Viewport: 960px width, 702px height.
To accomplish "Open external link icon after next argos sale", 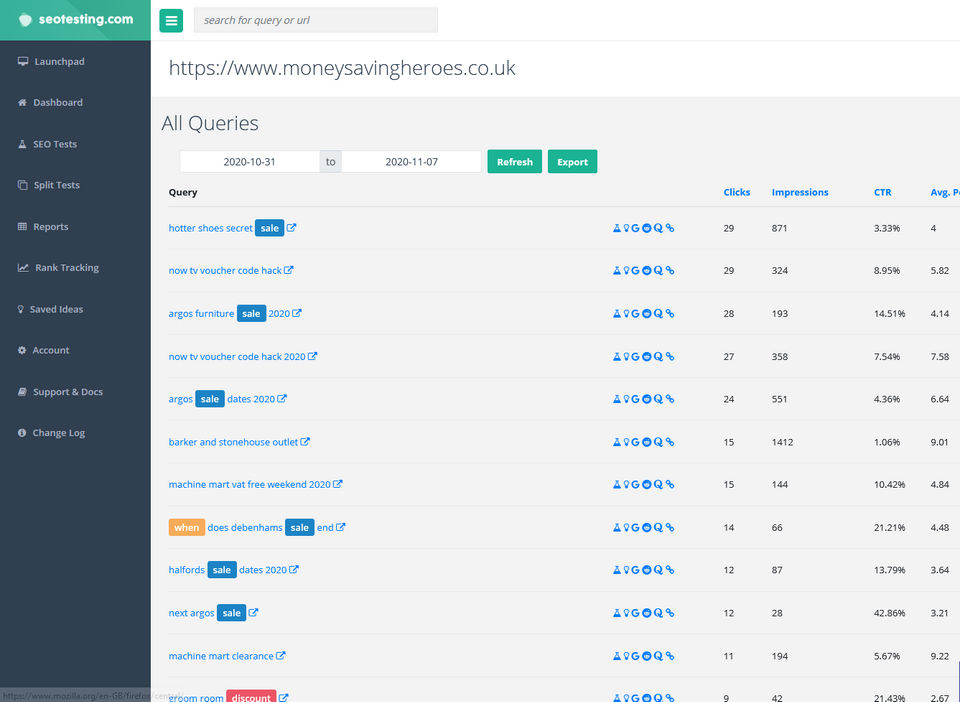I will (x=253, y=612).
